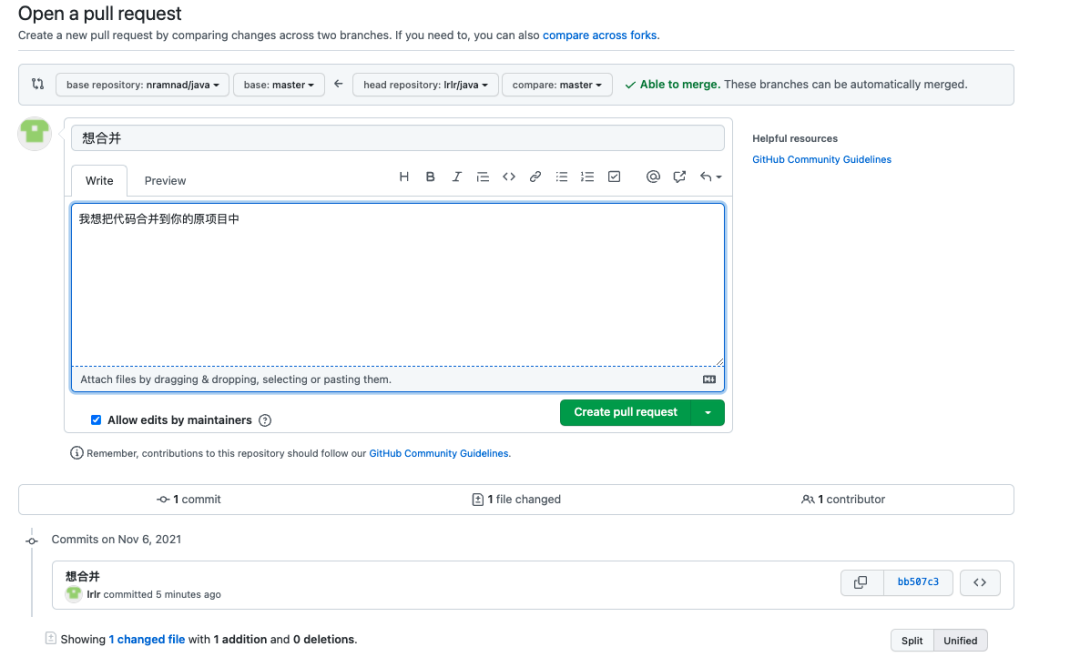Switch to the Preview tab
1080x657 pixels.
pos(165,180)
